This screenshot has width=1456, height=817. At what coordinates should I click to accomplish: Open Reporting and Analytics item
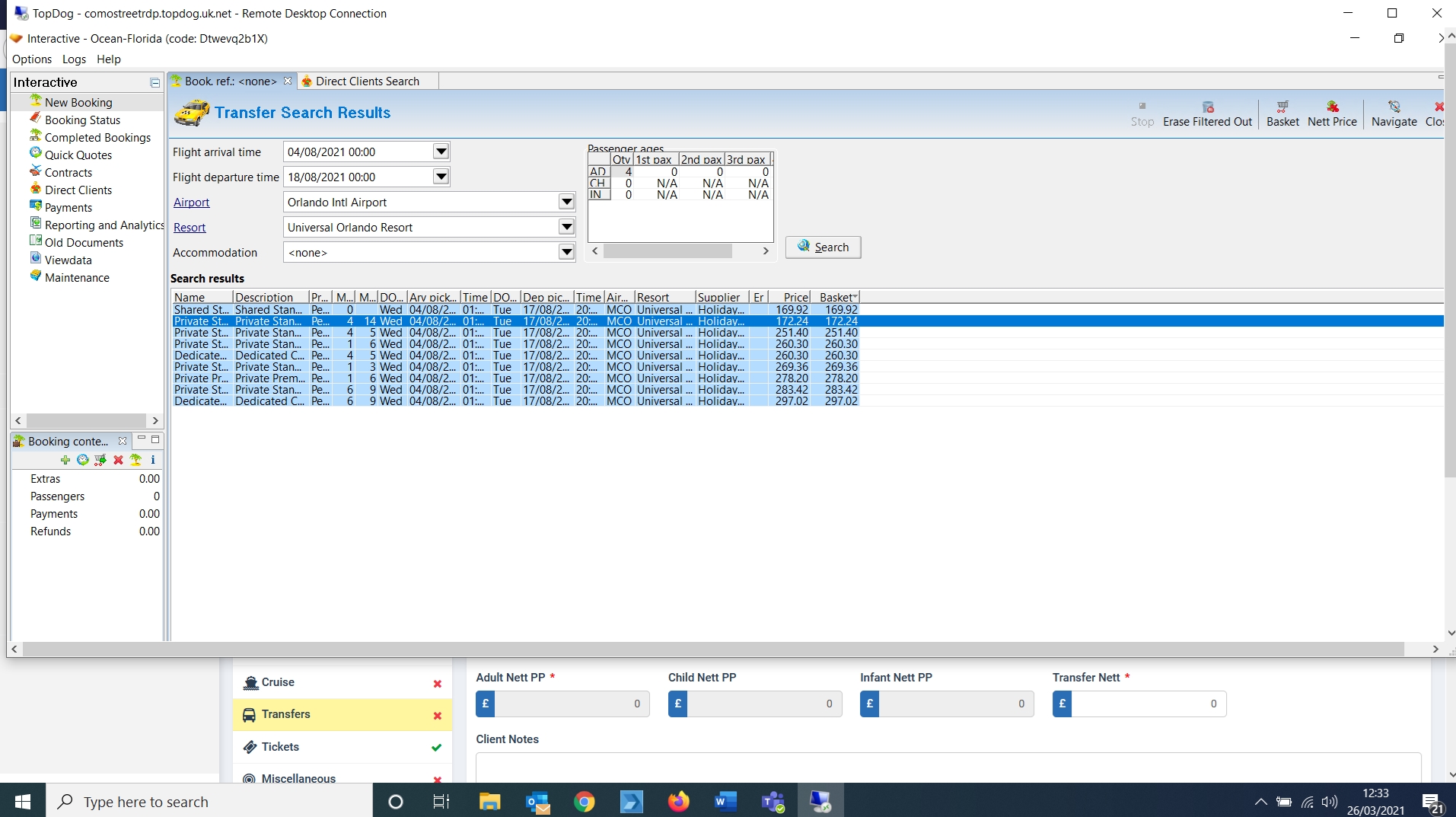point(104,225)
